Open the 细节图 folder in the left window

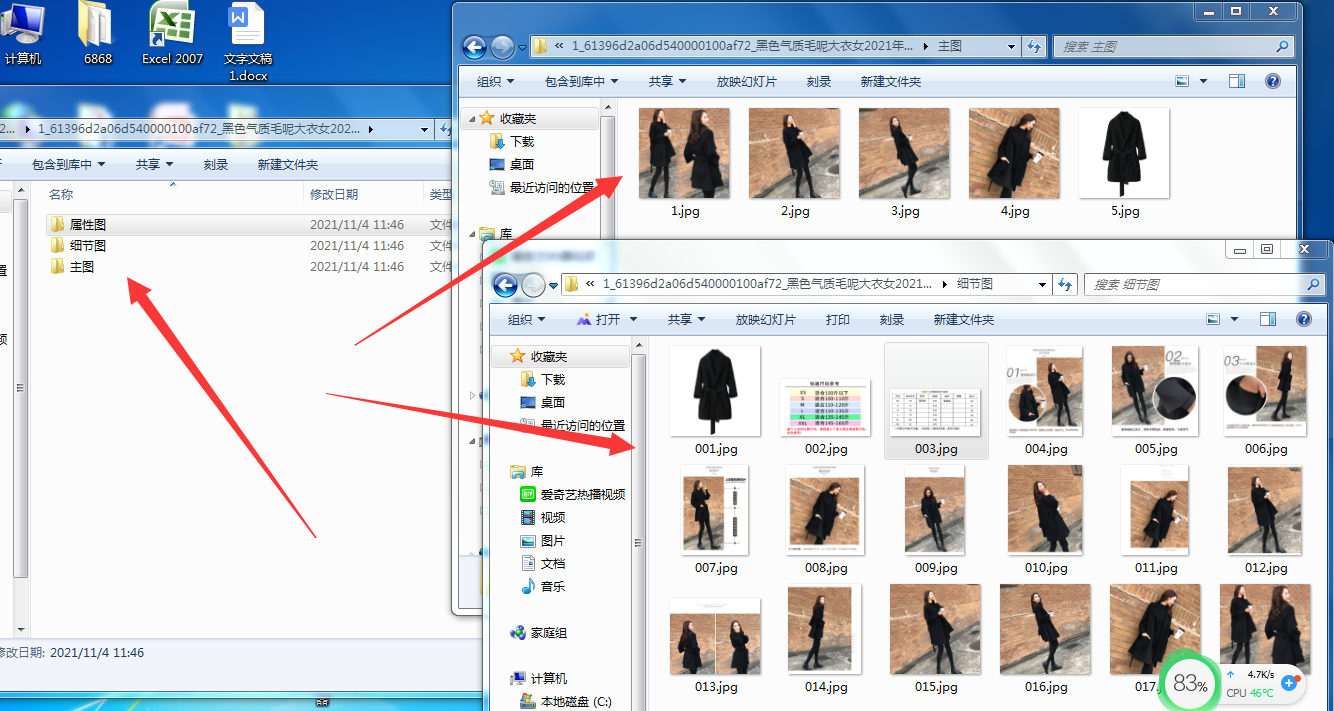click(x=88, y=246)
